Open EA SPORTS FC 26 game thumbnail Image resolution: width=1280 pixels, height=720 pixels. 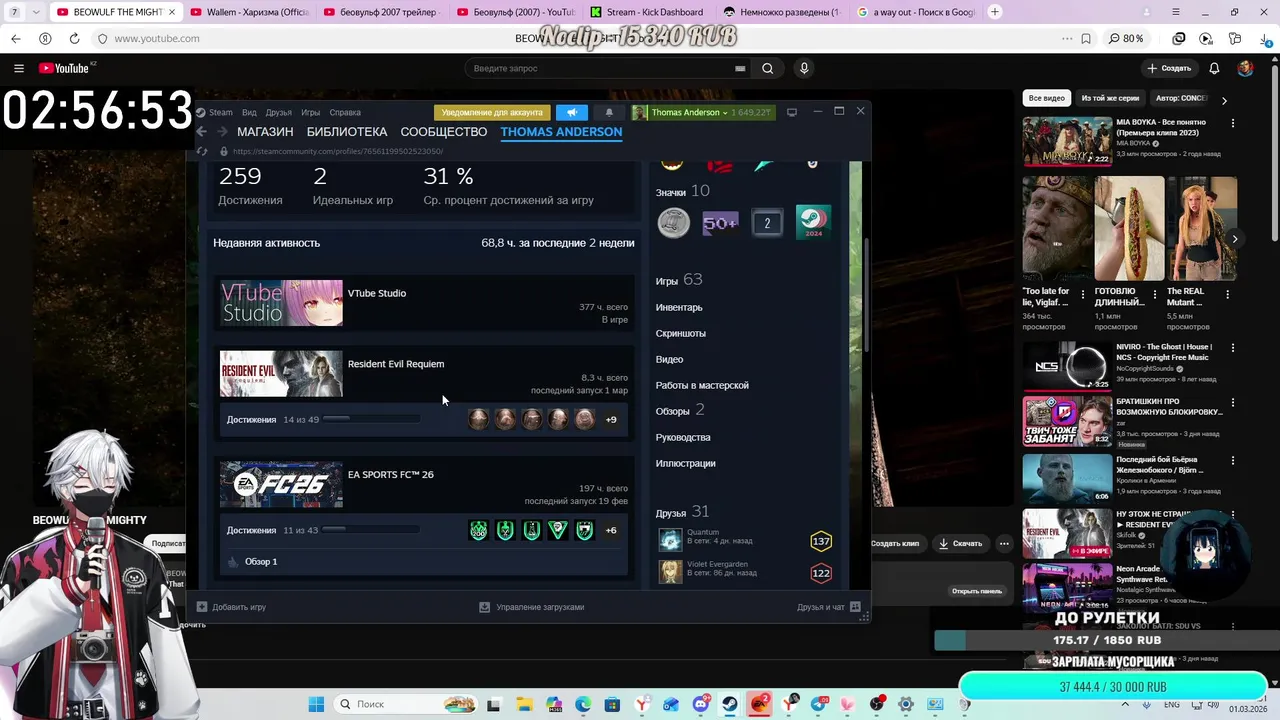pyautogui.click(x=281, y=485)
